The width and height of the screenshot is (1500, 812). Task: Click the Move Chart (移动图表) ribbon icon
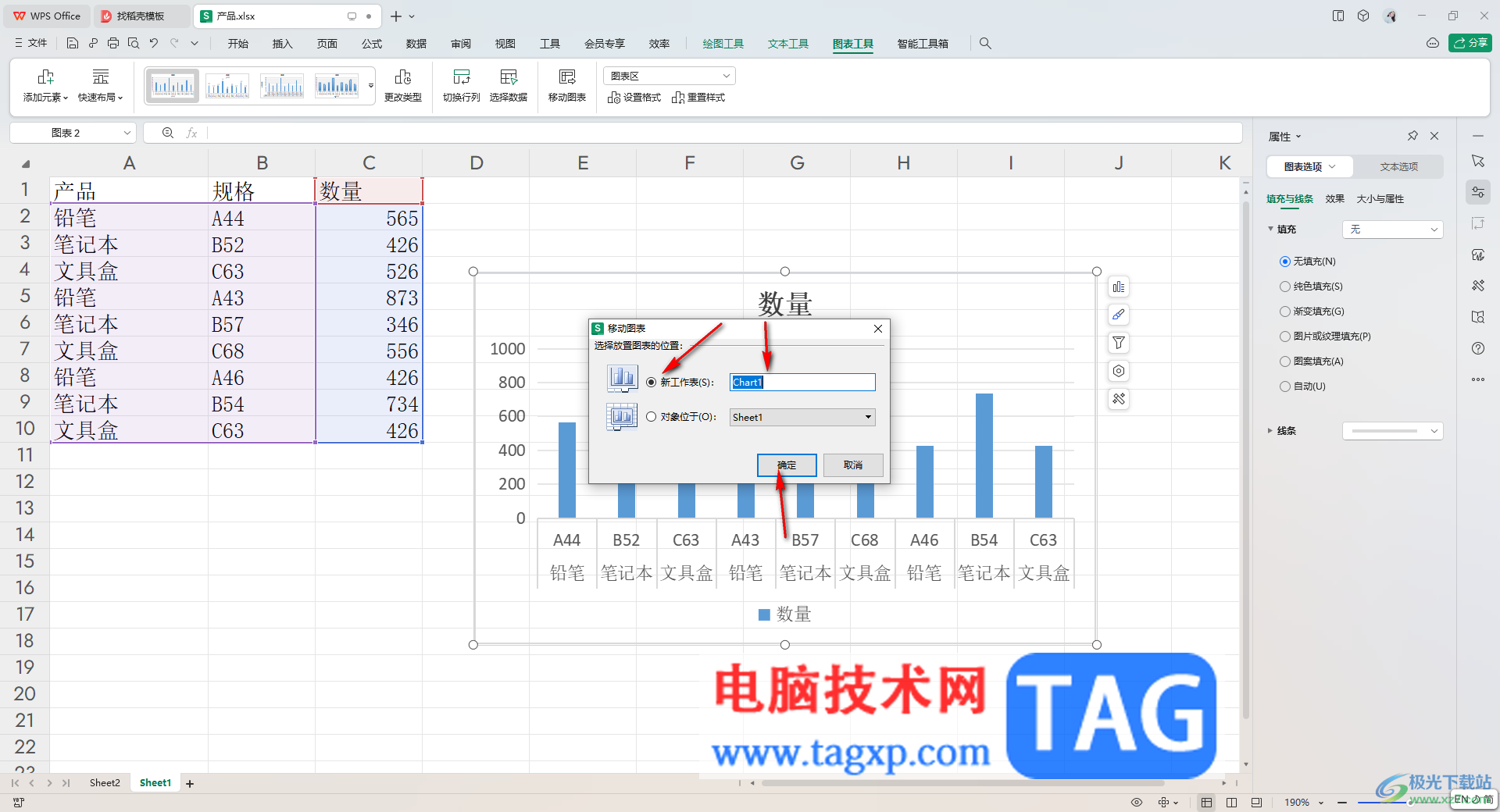(566, 77)
